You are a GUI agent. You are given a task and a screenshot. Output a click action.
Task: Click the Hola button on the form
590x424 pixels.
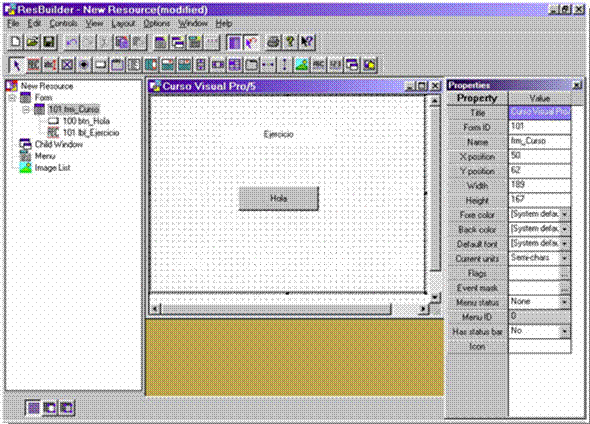(279, 198)
